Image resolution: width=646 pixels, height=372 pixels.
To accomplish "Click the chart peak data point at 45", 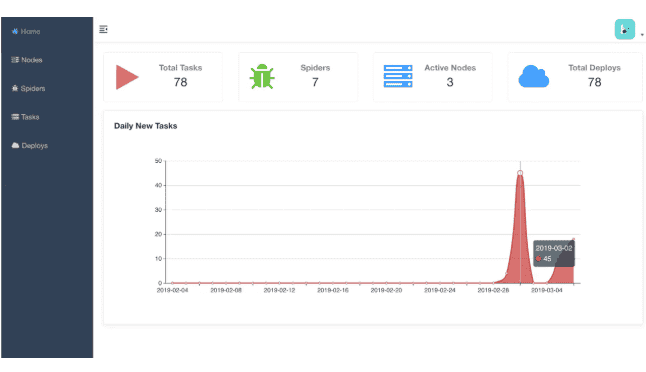I will 520,173.
